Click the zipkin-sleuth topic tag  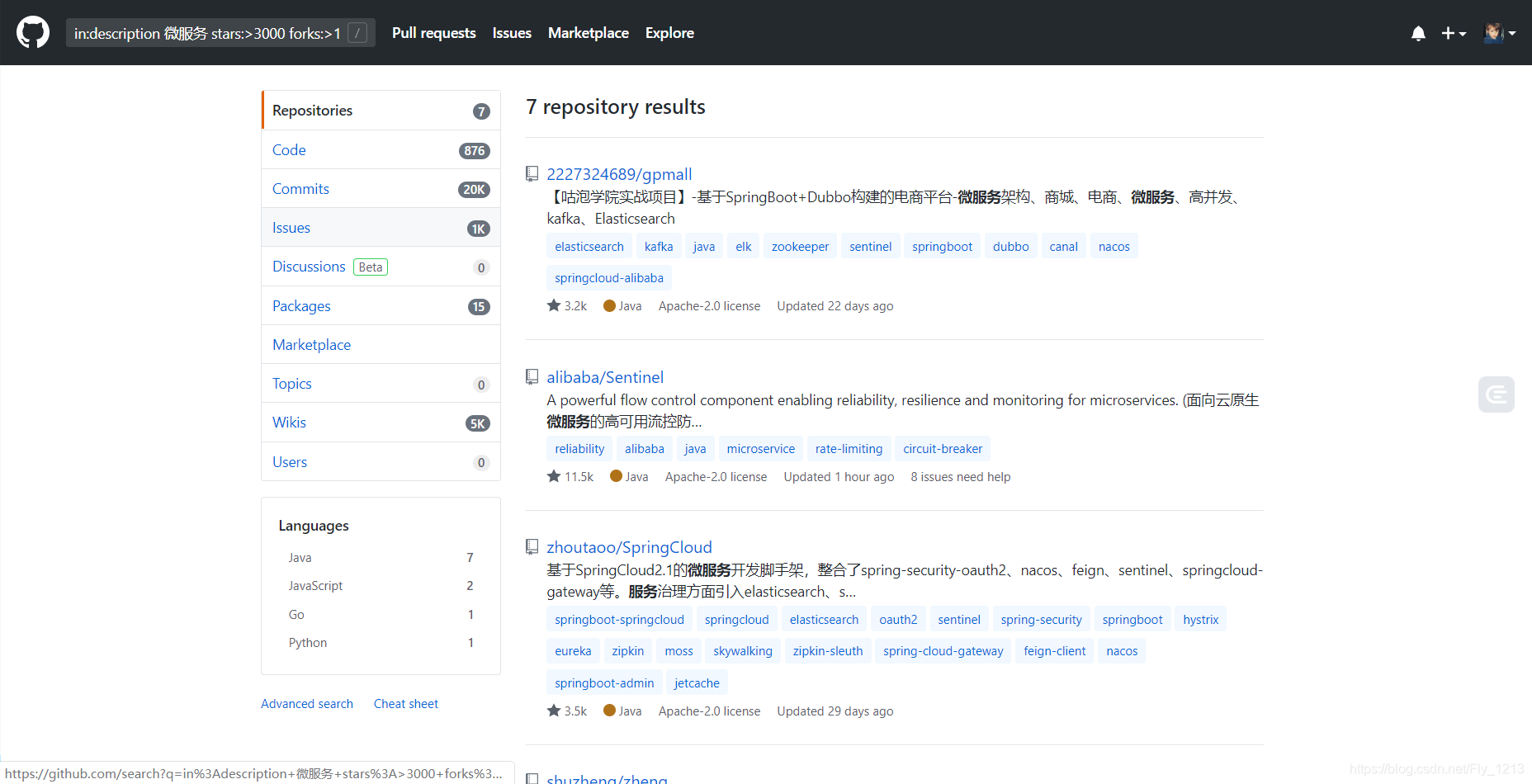tap(828, 651)
